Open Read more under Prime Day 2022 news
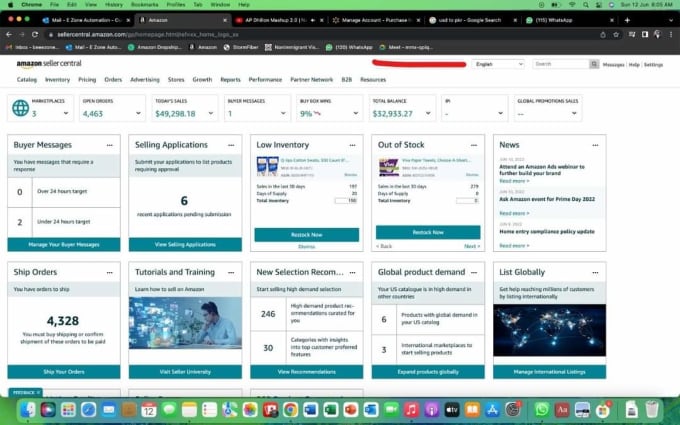 pyautogui.click(x=514, y=213)
